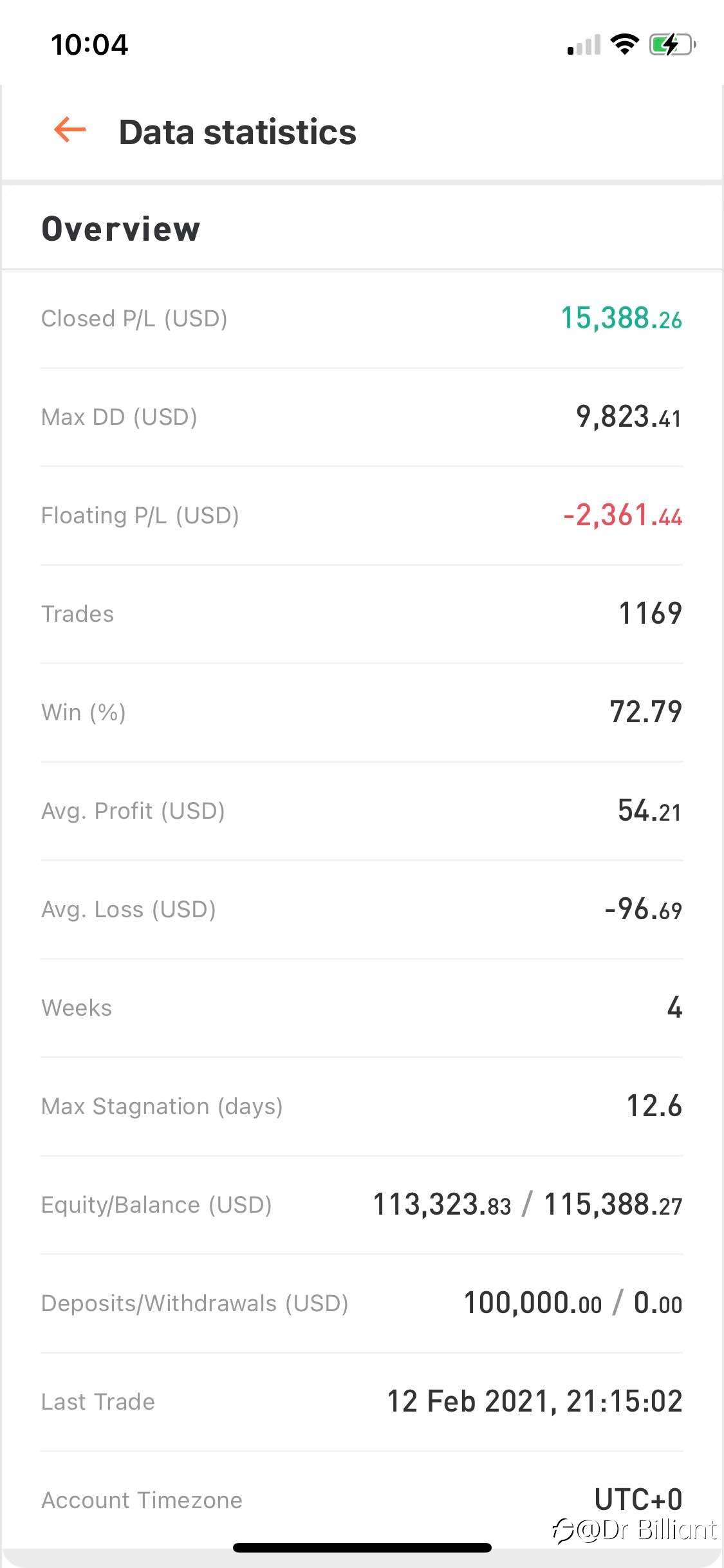The width and height of the screenshot is (724, 1568).
Task: Tap the battery charging icon
Action: tap(673, 44)
